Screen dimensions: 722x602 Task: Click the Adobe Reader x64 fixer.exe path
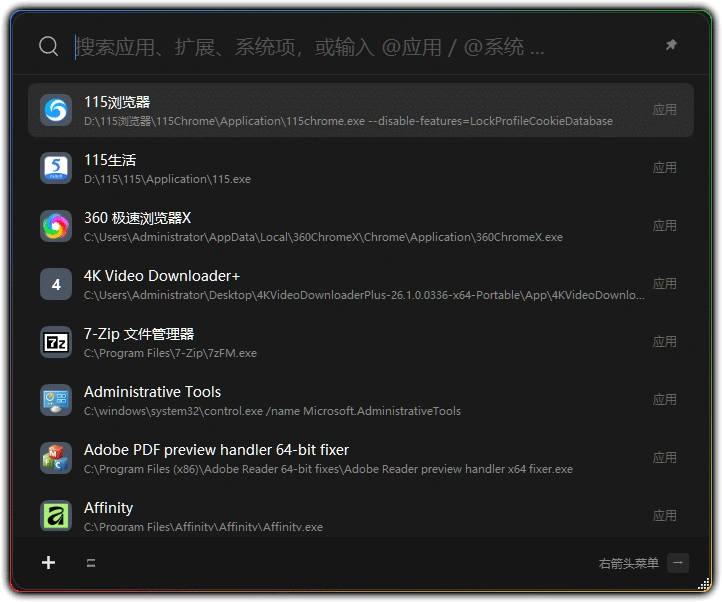(328, 469)
